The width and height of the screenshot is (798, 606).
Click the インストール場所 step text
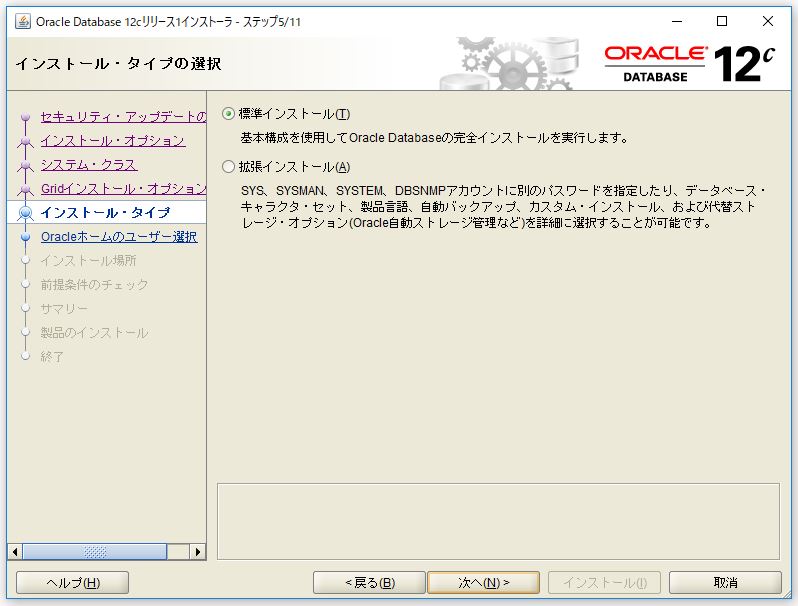point(89,261)
